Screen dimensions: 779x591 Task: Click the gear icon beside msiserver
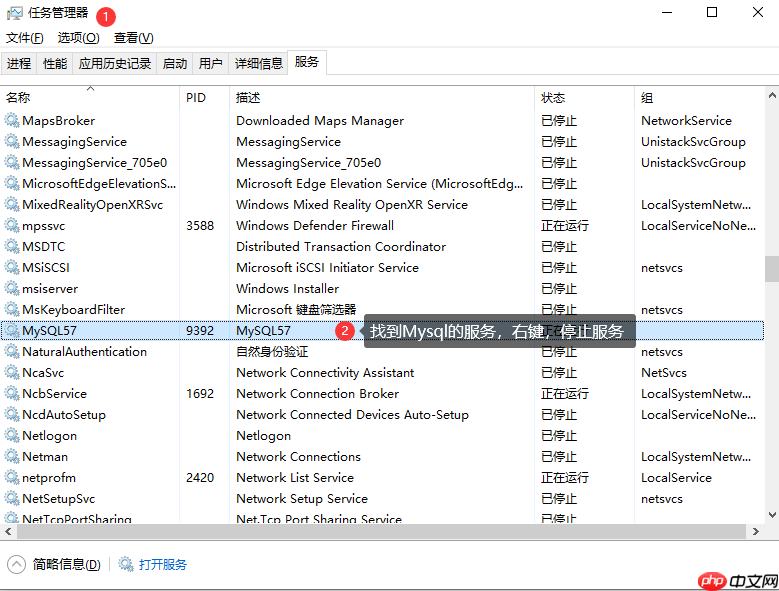pyautogui.click(x=12, y=288)
